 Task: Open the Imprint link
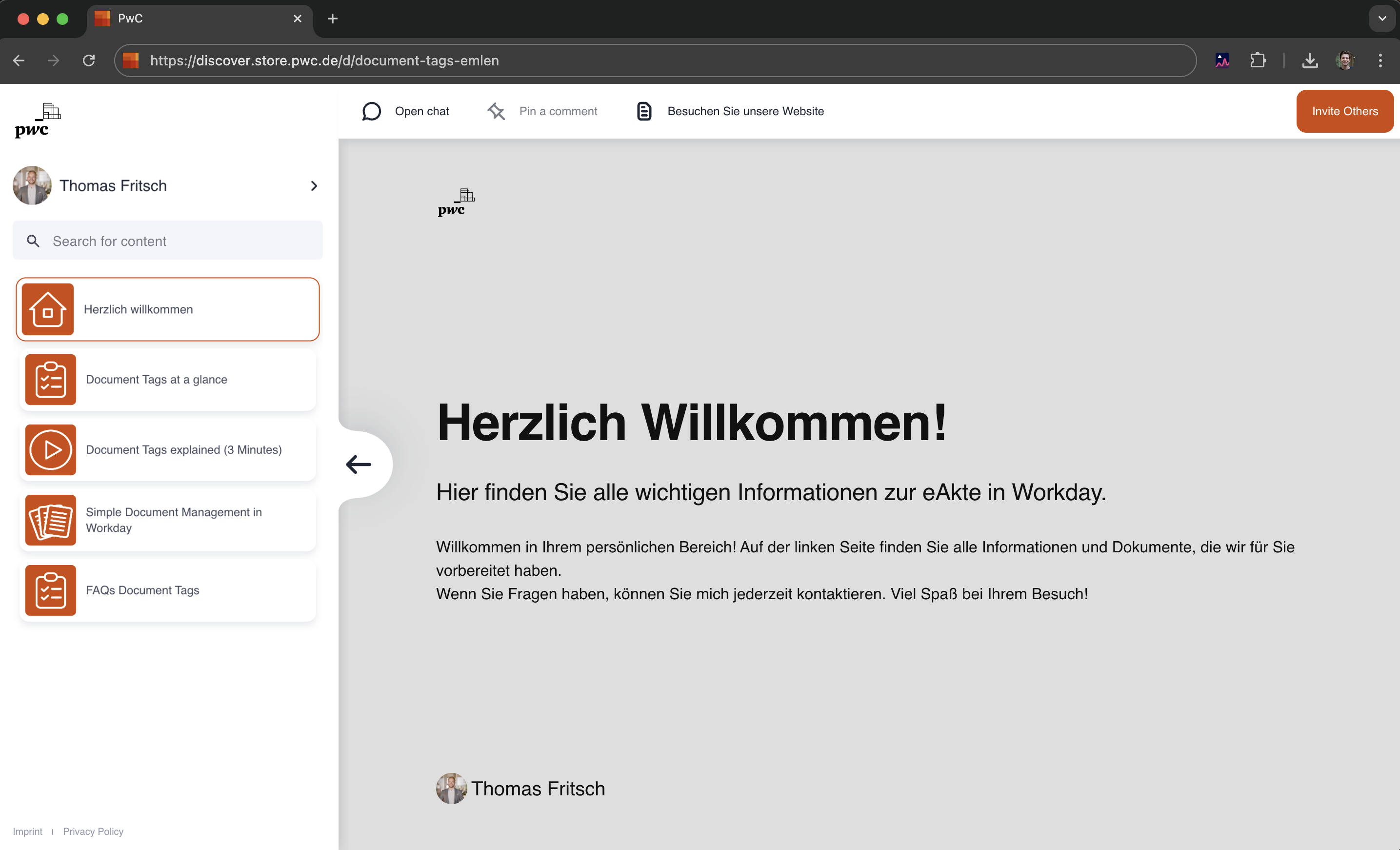click(27, 831)
